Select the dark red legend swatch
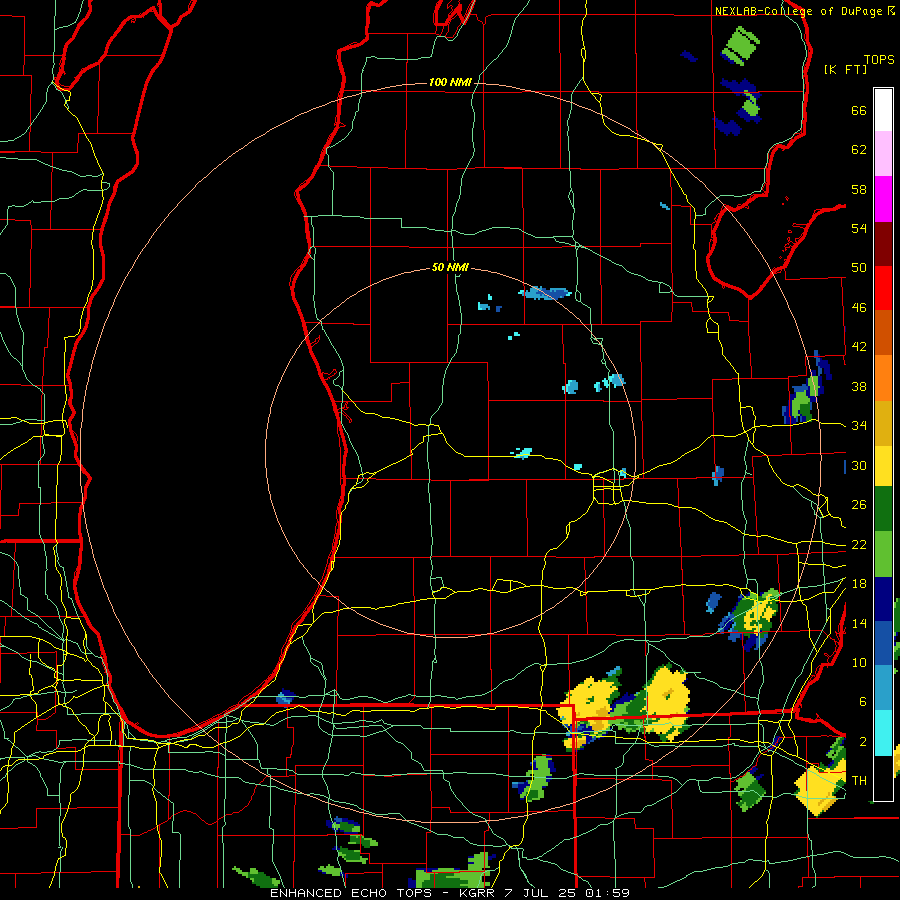The image size is (900, 900). coord(883,245)
